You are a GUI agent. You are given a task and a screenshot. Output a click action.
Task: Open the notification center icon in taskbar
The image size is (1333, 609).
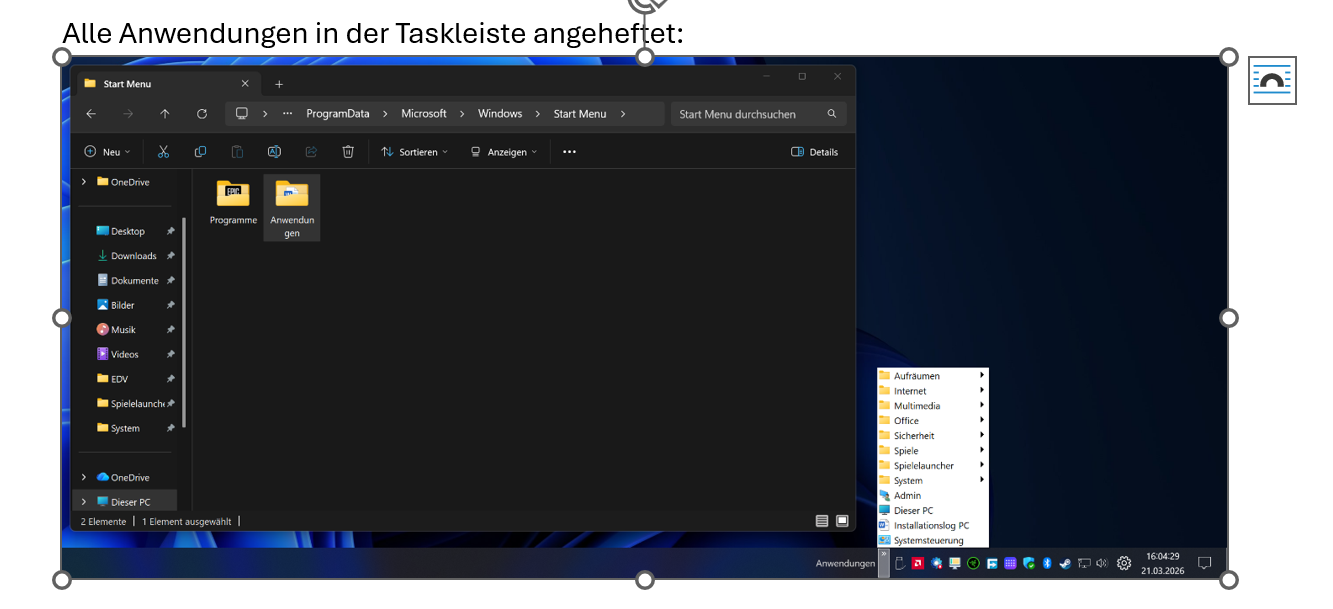pos(1205,563)
